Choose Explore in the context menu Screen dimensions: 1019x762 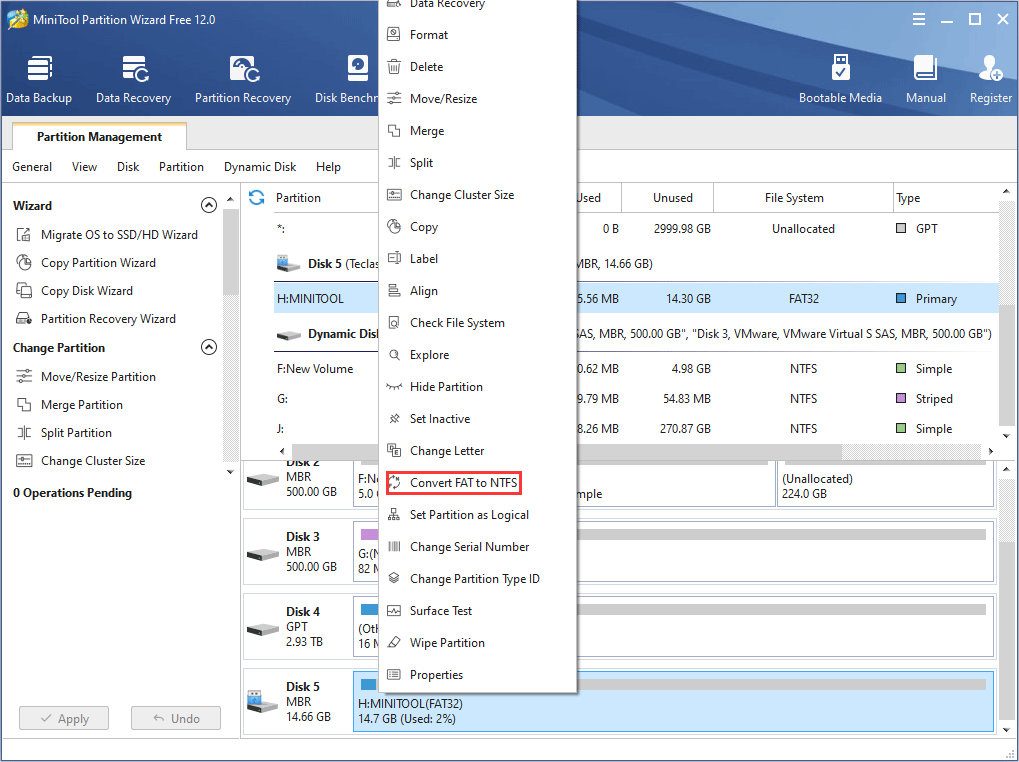coord(478,354)
